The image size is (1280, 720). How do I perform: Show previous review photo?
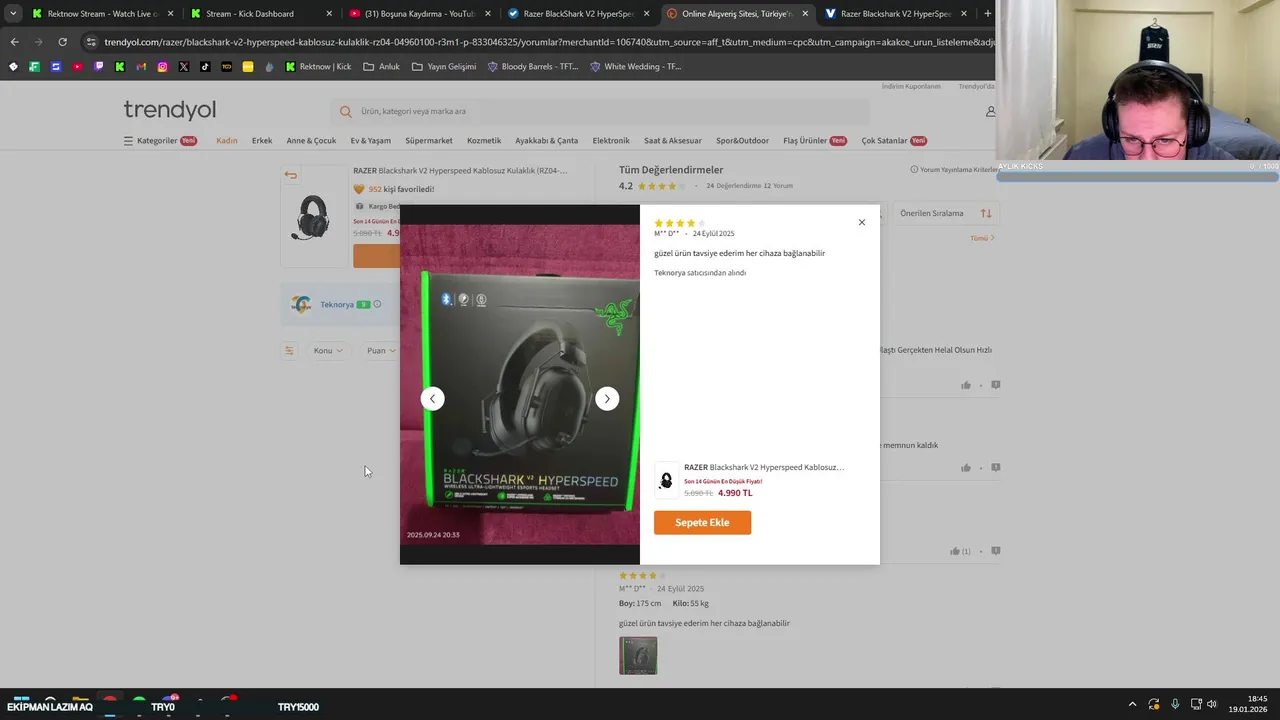pos(432,398)
